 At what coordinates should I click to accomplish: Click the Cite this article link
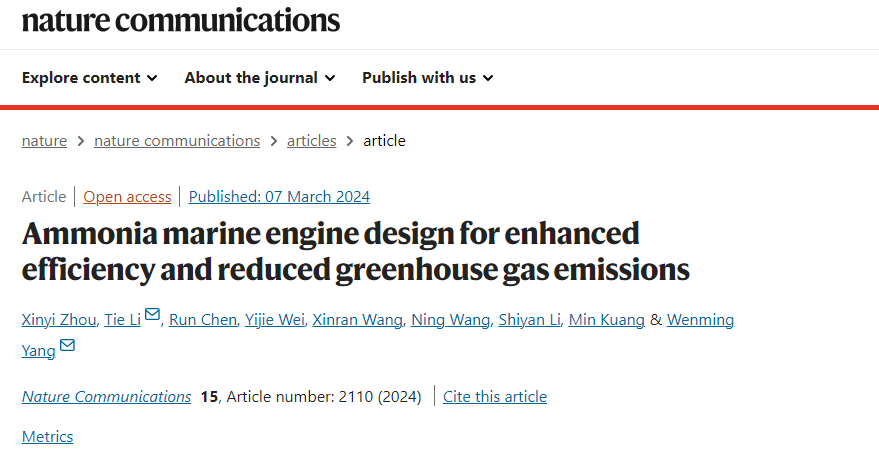click(495, 397)
